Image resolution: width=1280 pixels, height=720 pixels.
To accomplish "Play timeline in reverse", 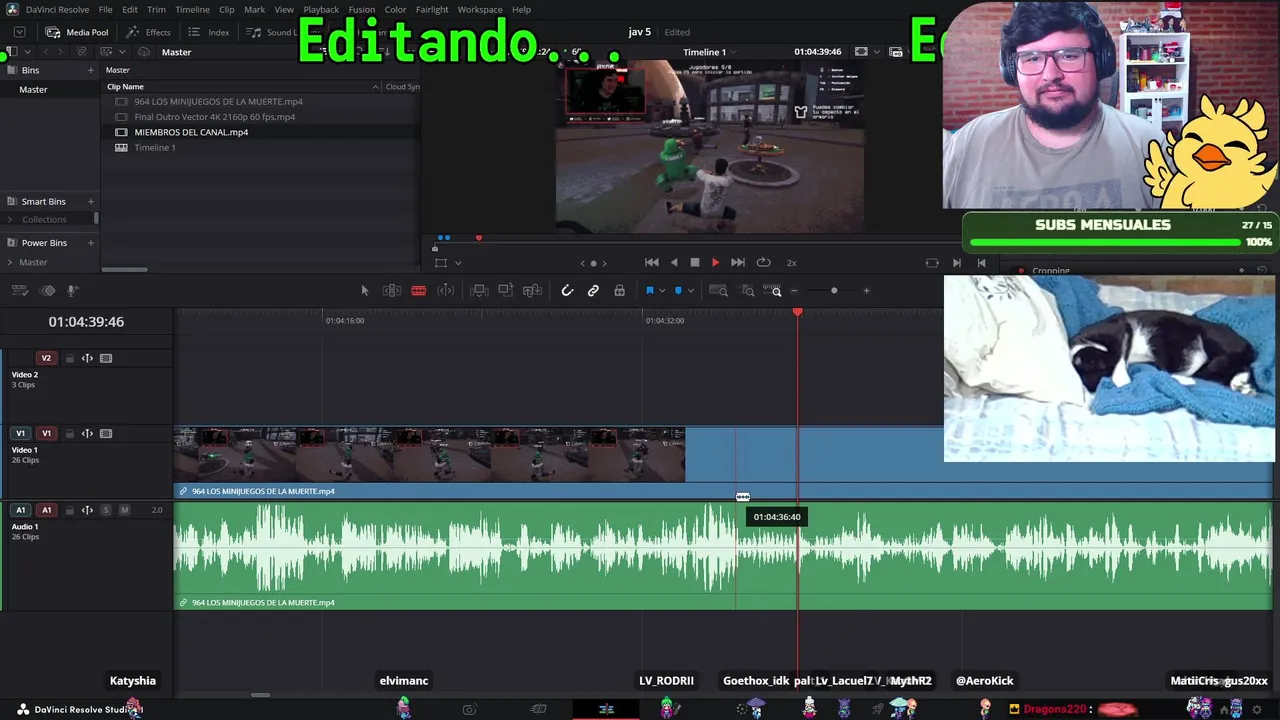I will tap(674, 263).
